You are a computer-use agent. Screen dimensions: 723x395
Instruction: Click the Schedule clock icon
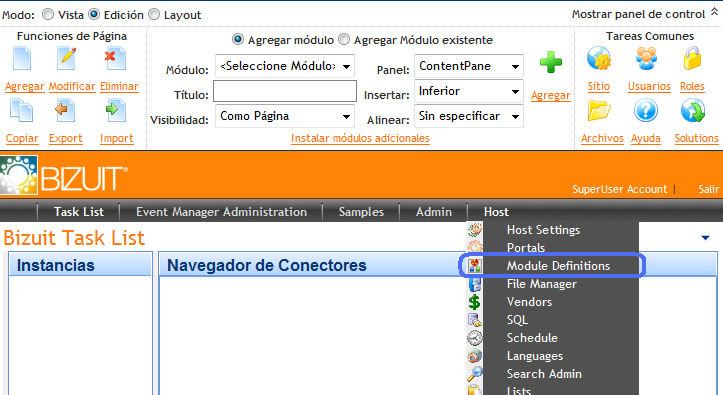pyautogui.click(x=474, y=338)
